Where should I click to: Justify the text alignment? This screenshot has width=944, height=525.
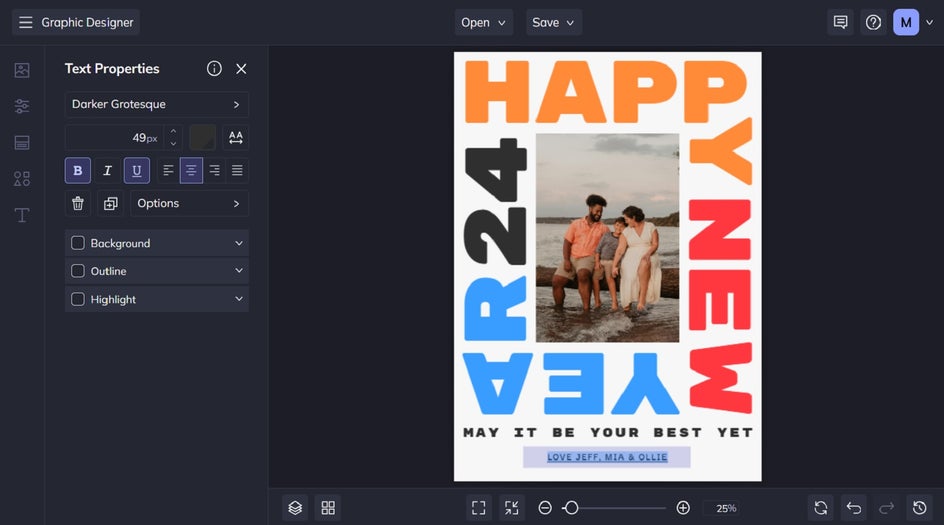coord(237,170)
